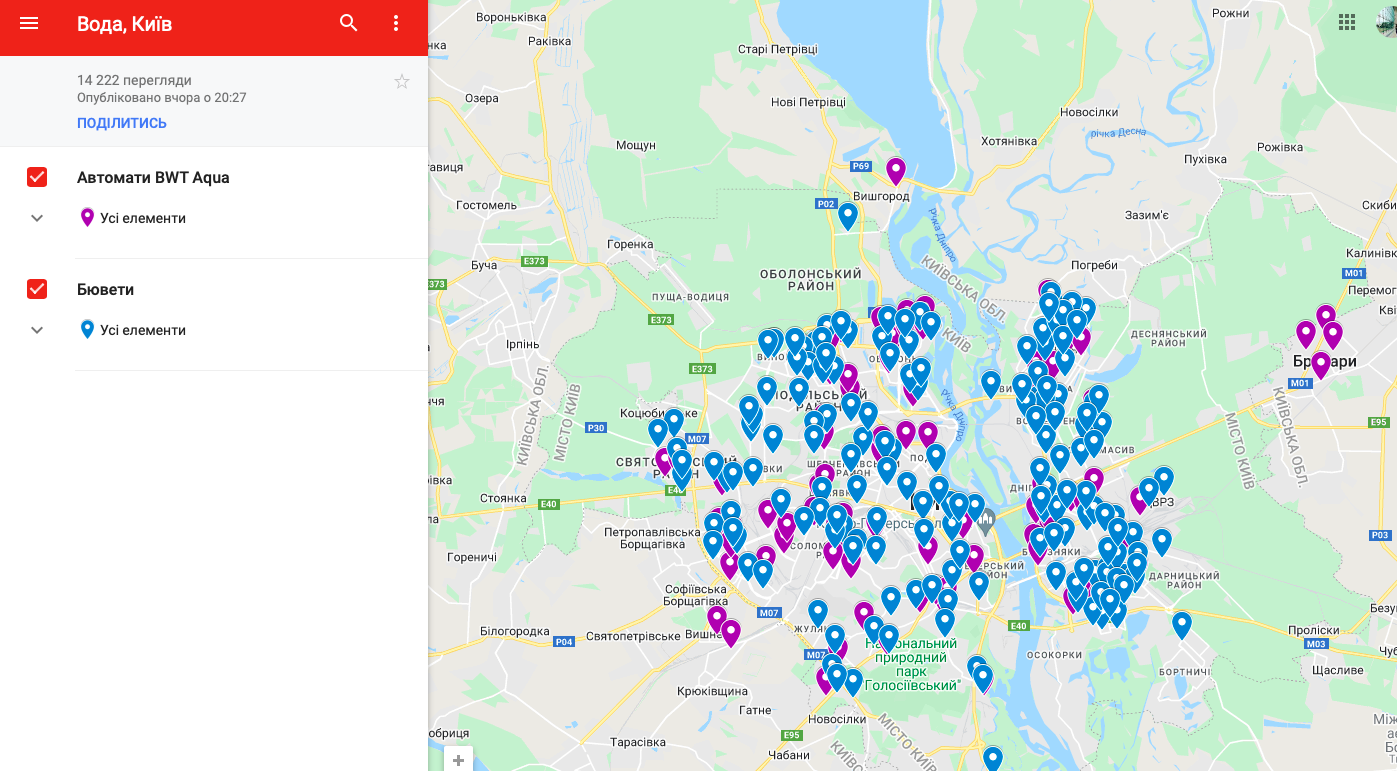Click the purple Усі елементи legend marker
The image size is (1397, 771).
coord(87,218)
